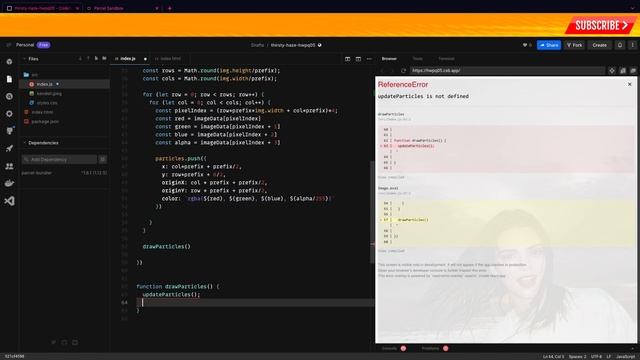Open the Drafts breadcrumb link
The width and height of the screenshot is (640, 360).
[258, 45]
